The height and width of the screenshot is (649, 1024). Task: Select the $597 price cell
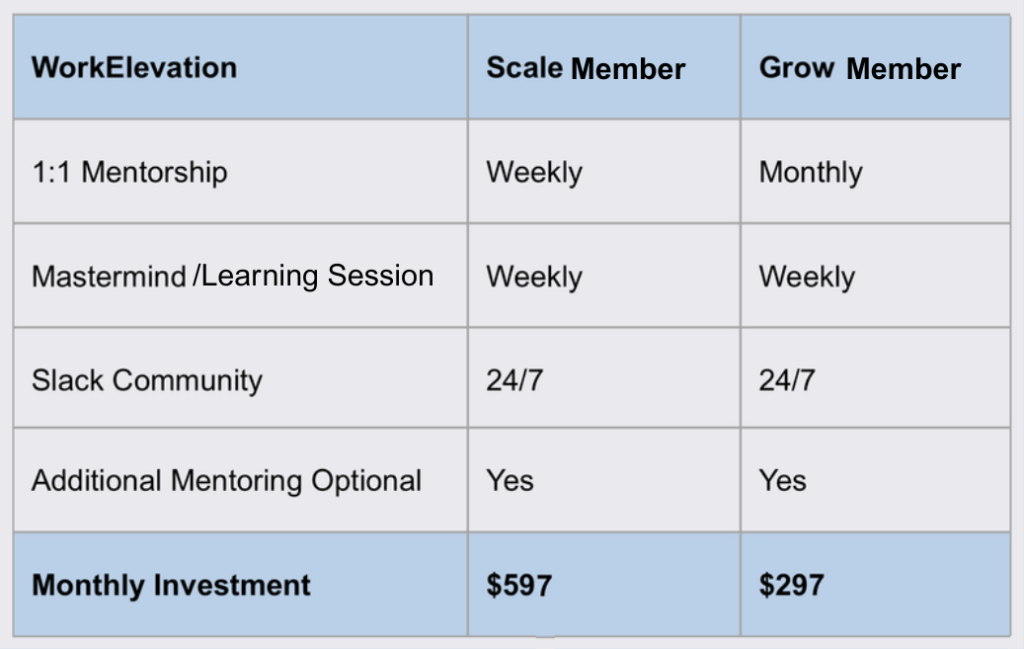(604, 584)
